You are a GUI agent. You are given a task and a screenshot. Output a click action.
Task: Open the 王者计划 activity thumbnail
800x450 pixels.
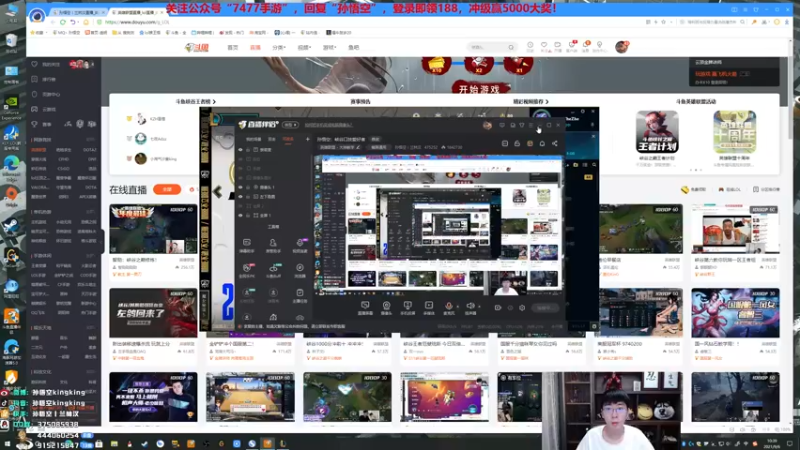[657, 132]
